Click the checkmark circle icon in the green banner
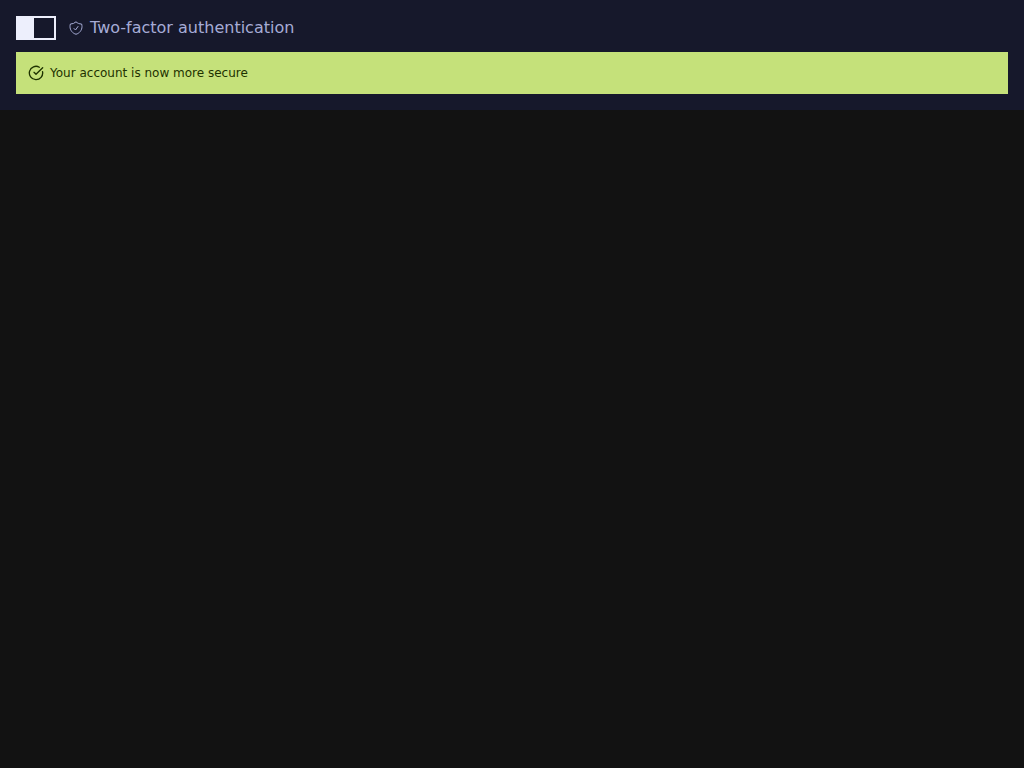Image resolution: width=1024 pixels, height=768 pixels. point(36,73)
